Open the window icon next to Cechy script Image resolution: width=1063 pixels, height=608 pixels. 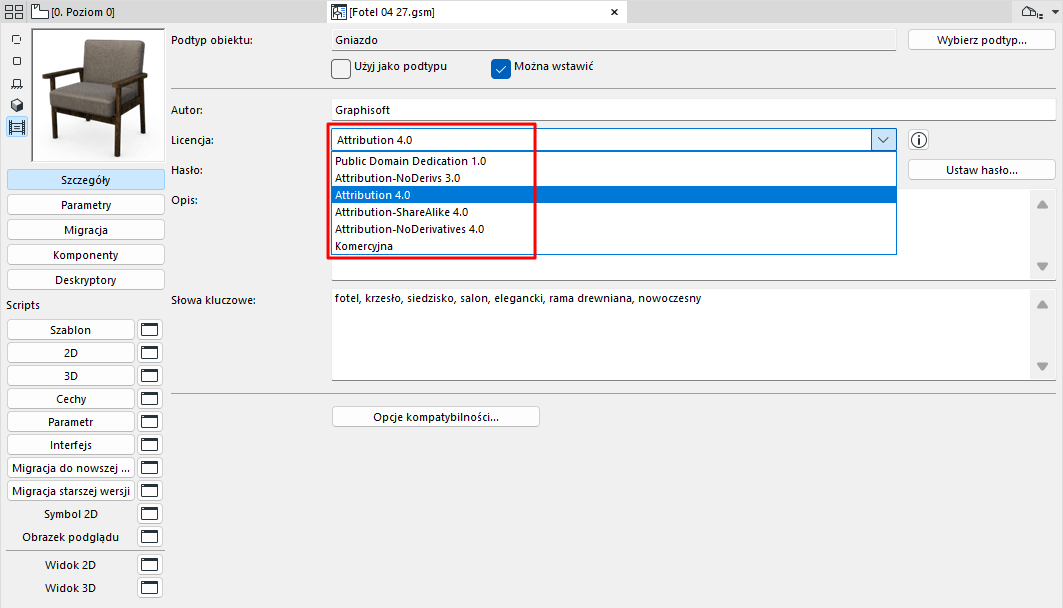tap(149, 399)
